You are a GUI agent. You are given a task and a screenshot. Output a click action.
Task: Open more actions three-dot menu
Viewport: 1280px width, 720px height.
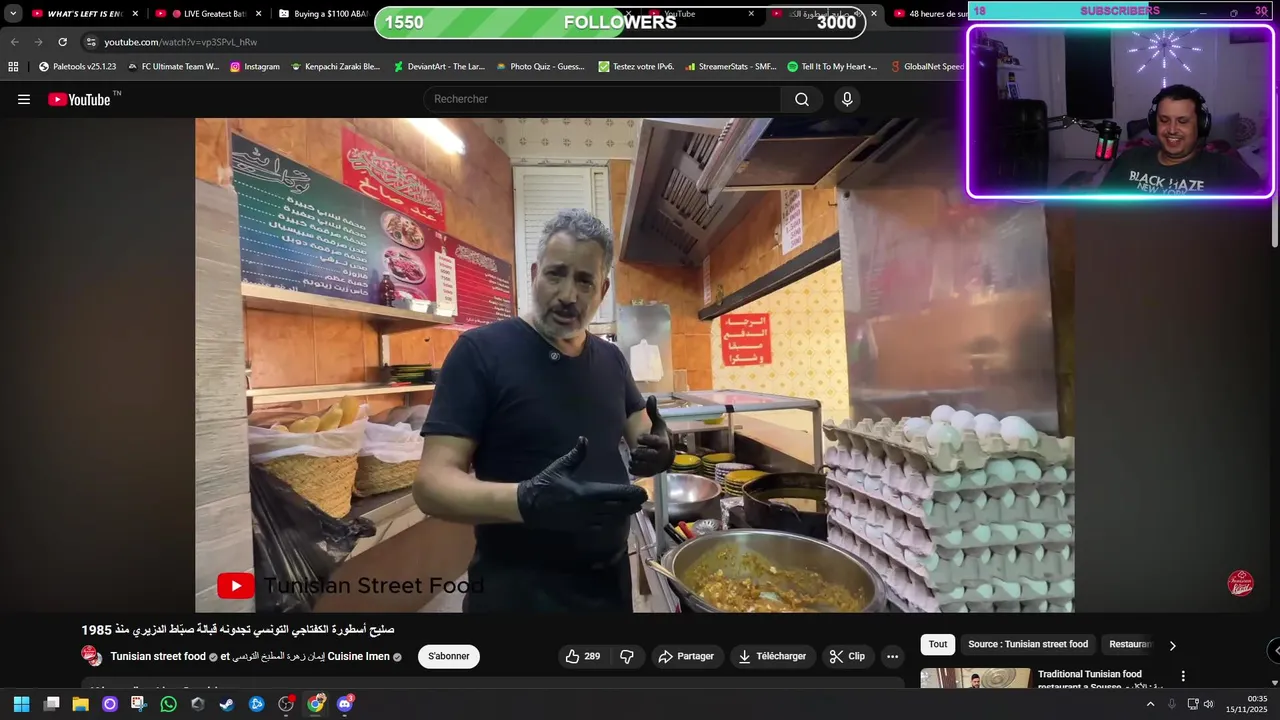pos(892,656)
